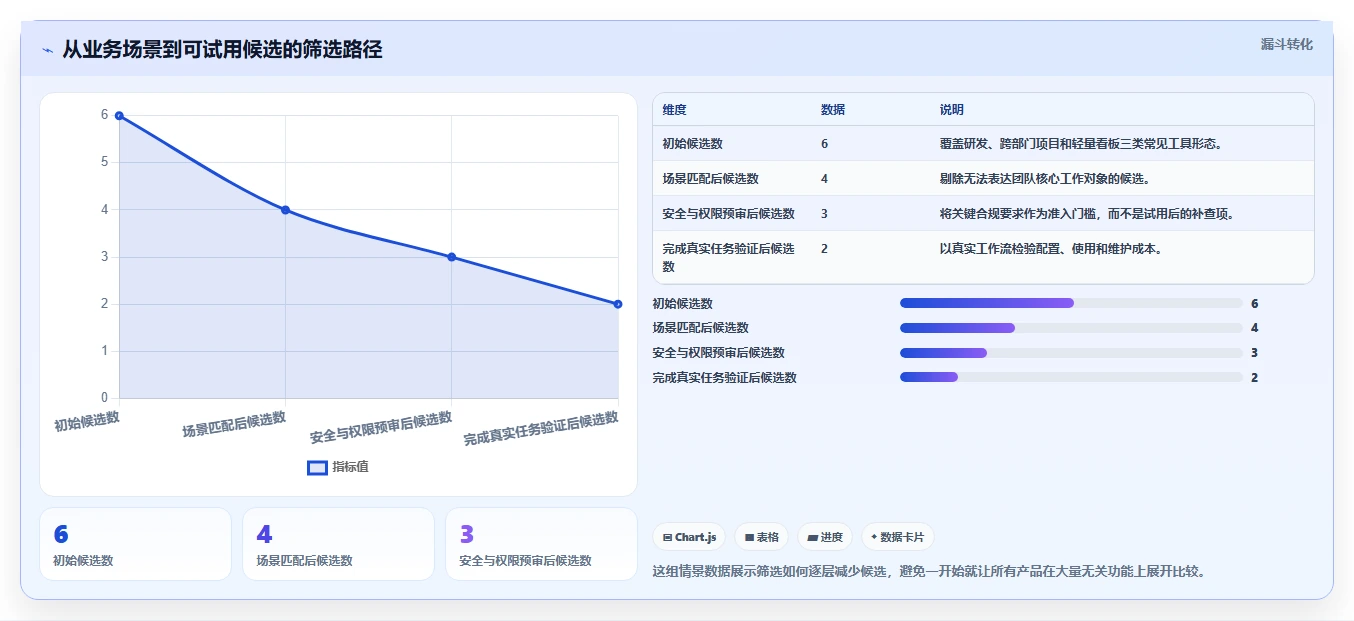Screen dimensions: 1354x621
Task: Click the 安全与权限预审后候选数 progress bar
Action: [x=1071, y=353]
